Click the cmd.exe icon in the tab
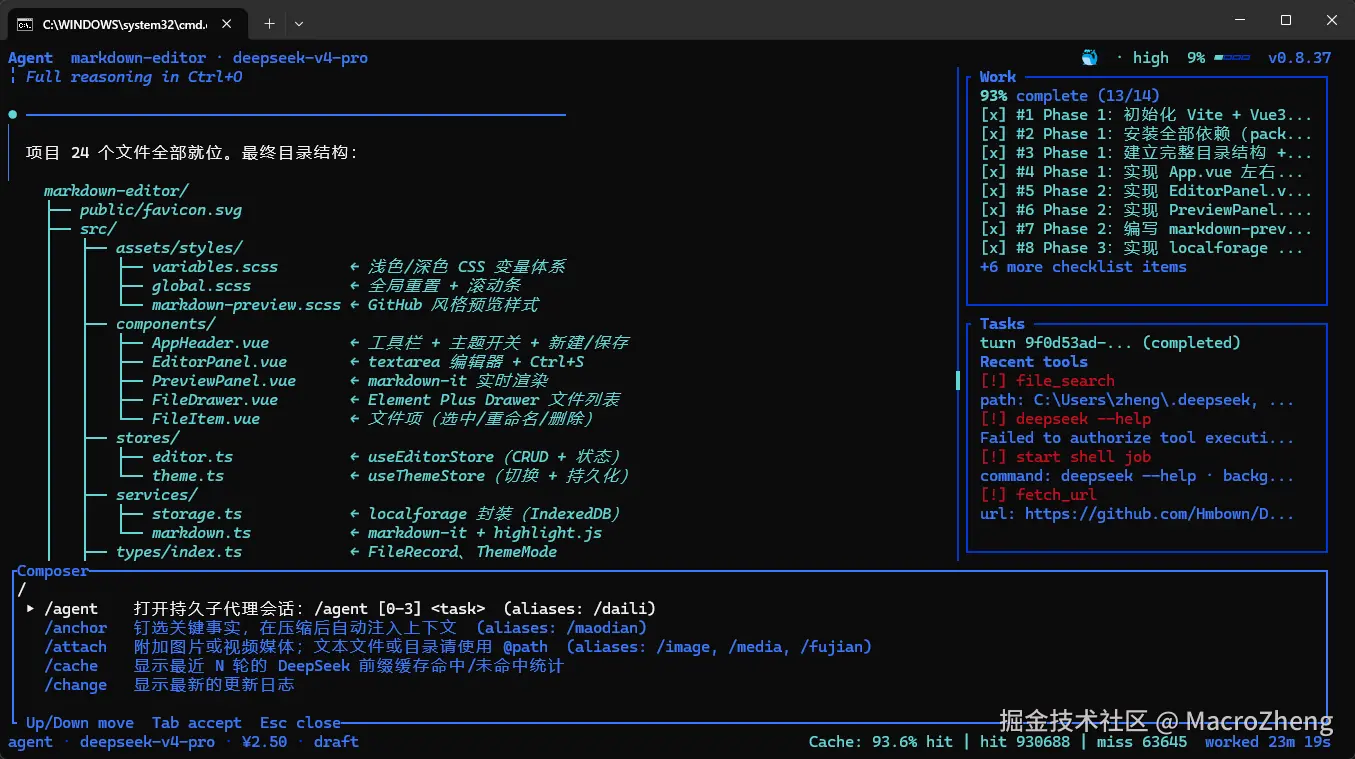1355x759 pixels. tap(24, 23)
